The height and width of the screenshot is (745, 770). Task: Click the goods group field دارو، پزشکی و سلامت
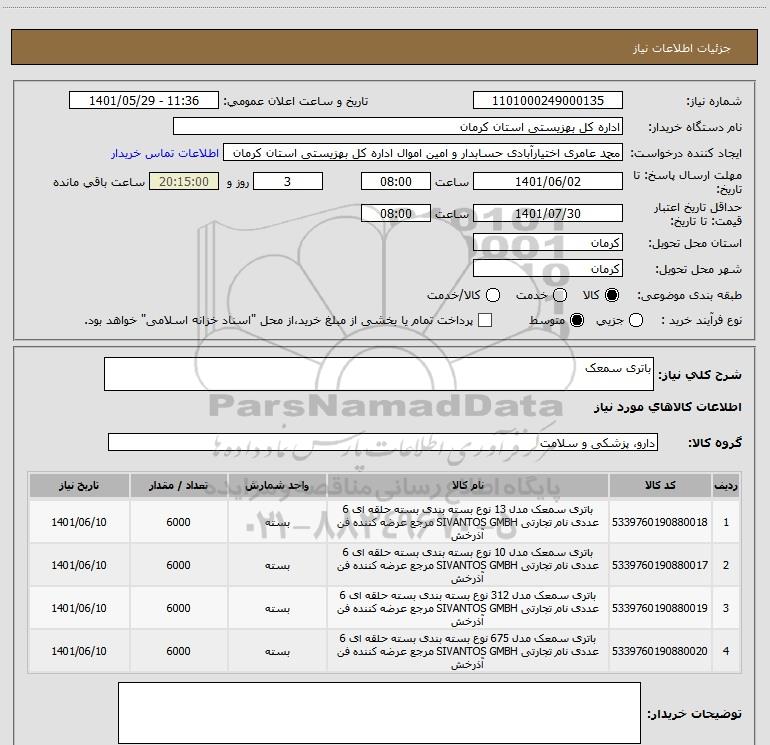(x=383, y=442)
